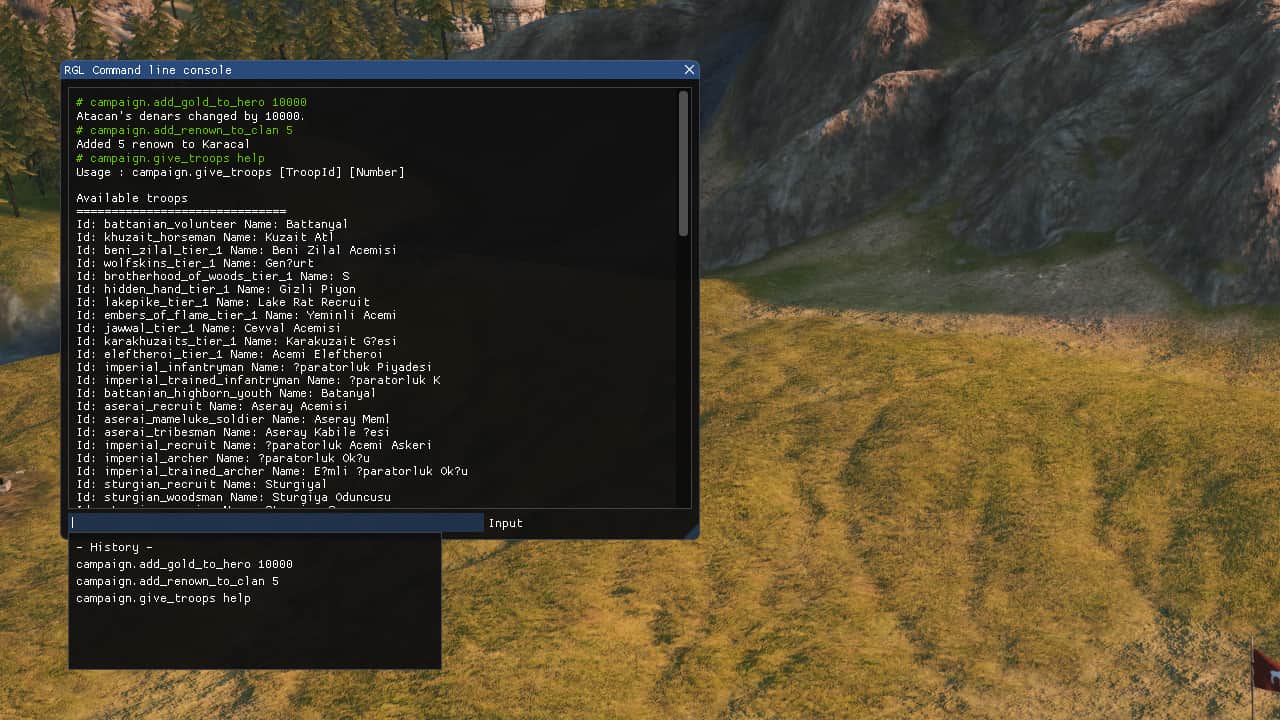The width and height of the screenshot is (1280, 720).
Task: Click the 'Added 5 renown to Karacal' line
Action: [x=163, y=144]
